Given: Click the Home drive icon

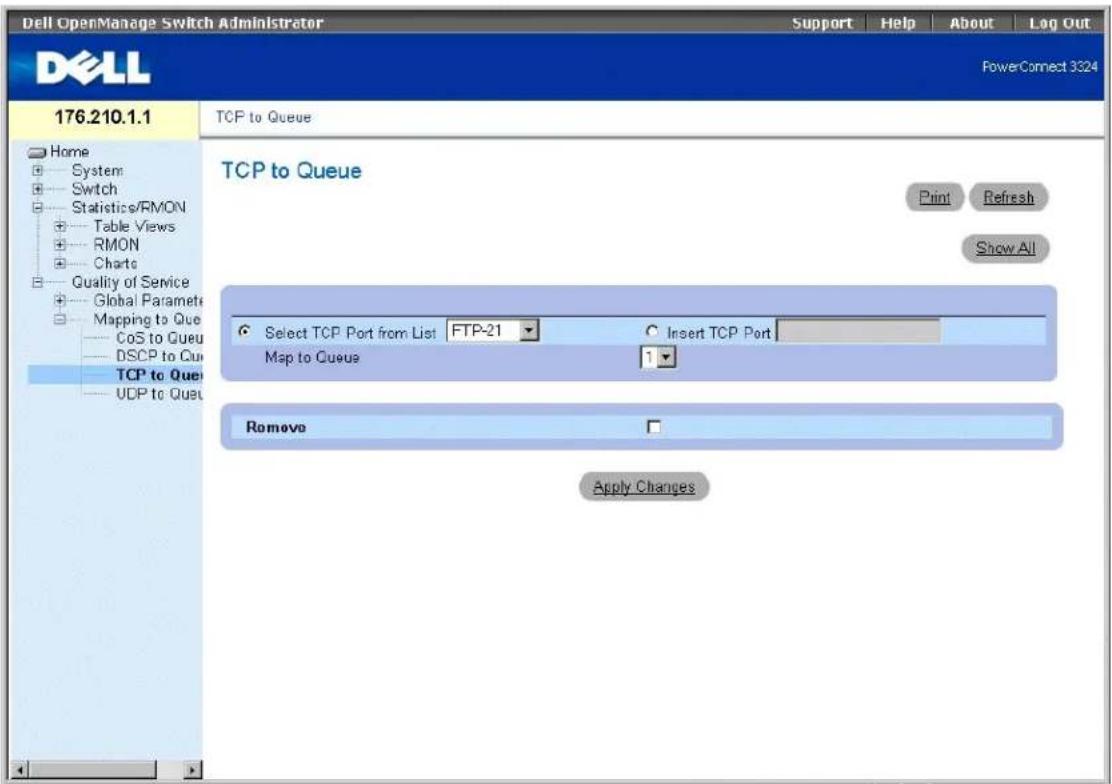Looking at the screenshot, I should 37,153.
